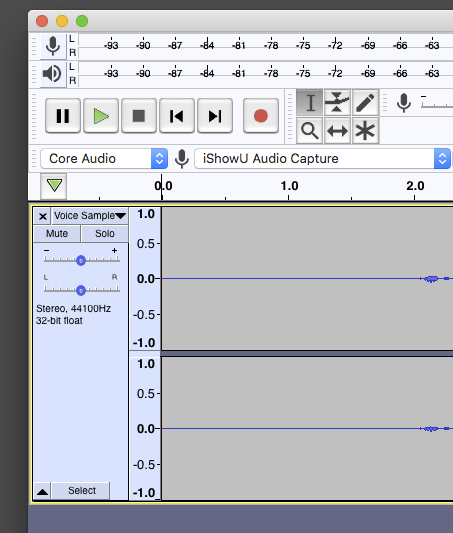Select the Draw (pencil) tool
The width and height of the screenshot is (453, 533).
(x=365, y=103)
